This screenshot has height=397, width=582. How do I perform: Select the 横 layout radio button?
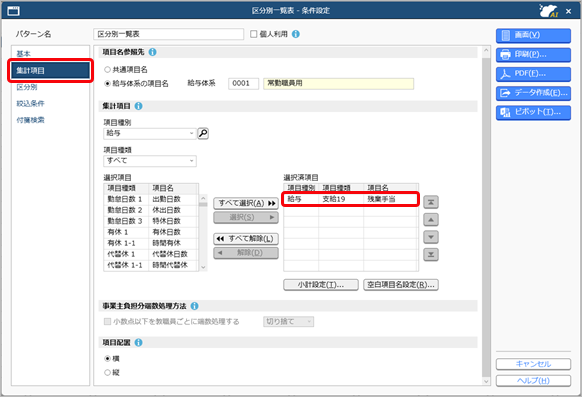(107, 359)
